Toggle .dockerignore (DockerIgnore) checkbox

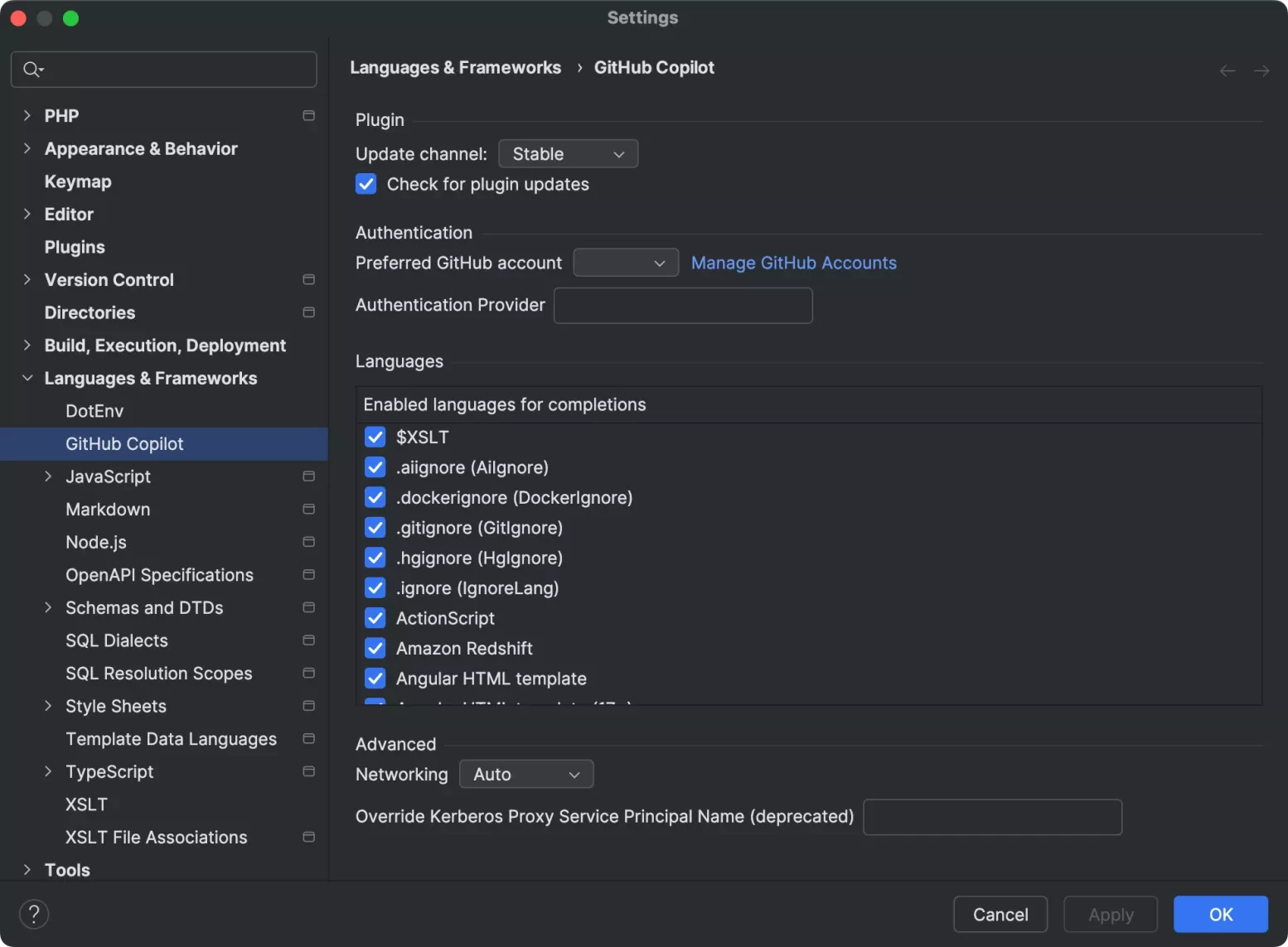point(375,497)
